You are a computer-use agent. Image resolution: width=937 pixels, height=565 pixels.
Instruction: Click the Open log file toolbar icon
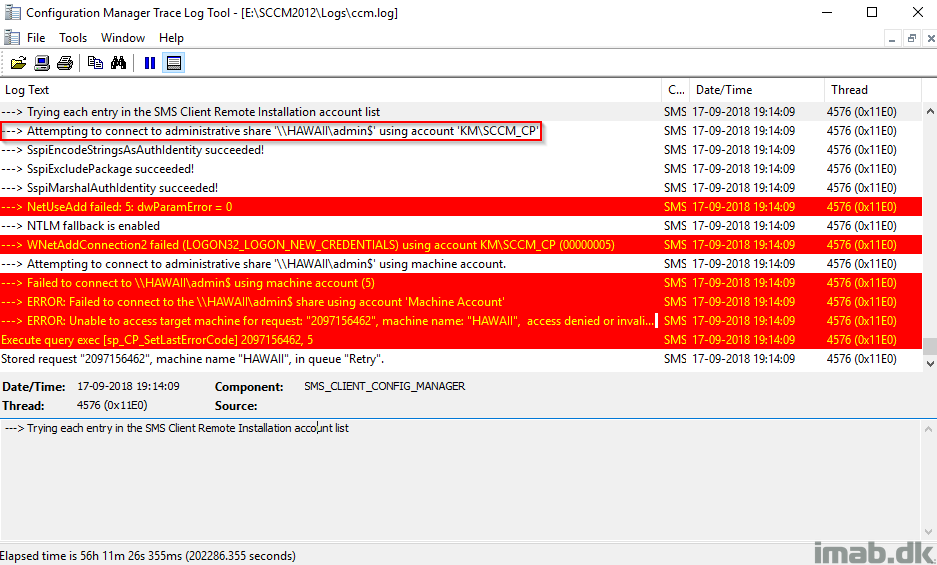point(18,63)
